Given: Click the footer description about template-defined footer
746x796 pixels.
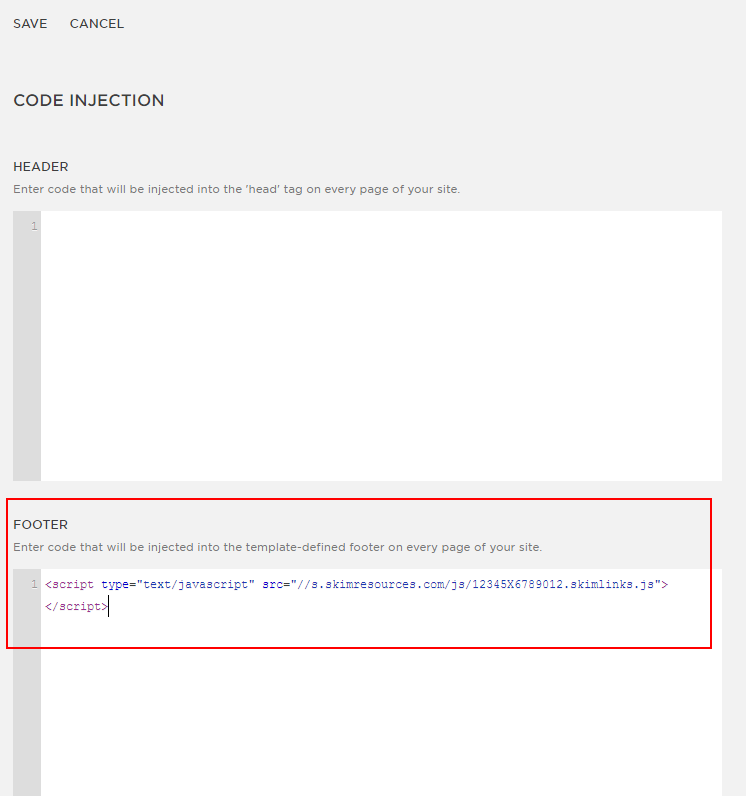Looking at the screenshot, I should [x=278, y=547].
